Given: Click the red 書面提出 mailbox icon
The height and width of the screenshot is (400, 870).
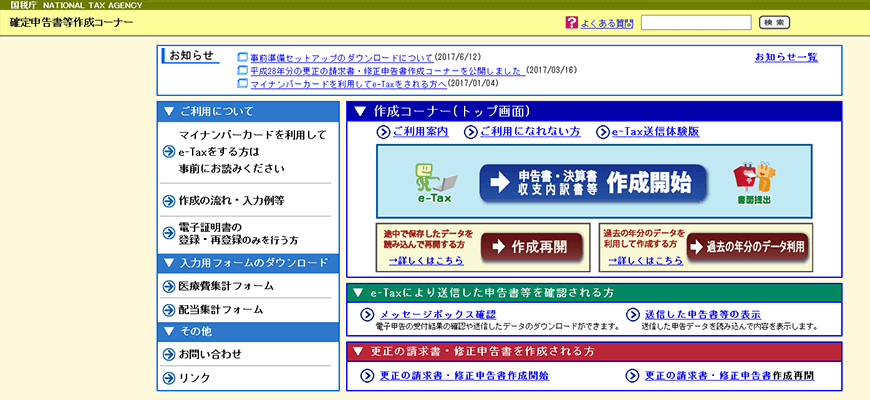Looking at the screenshot, I should pos(754,183).
